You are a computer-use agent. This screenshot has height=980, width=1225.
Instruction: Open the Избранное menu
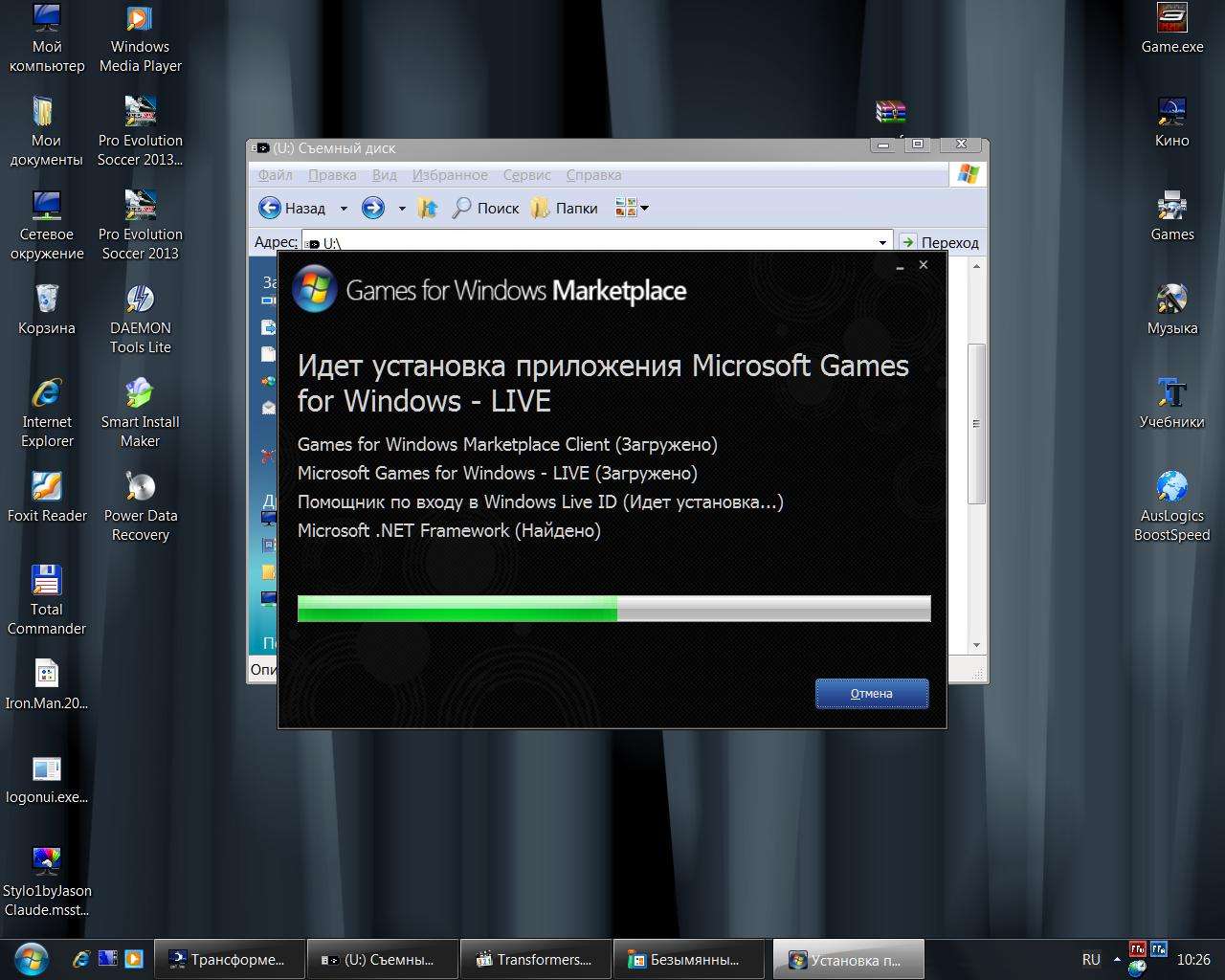point(450,175)
